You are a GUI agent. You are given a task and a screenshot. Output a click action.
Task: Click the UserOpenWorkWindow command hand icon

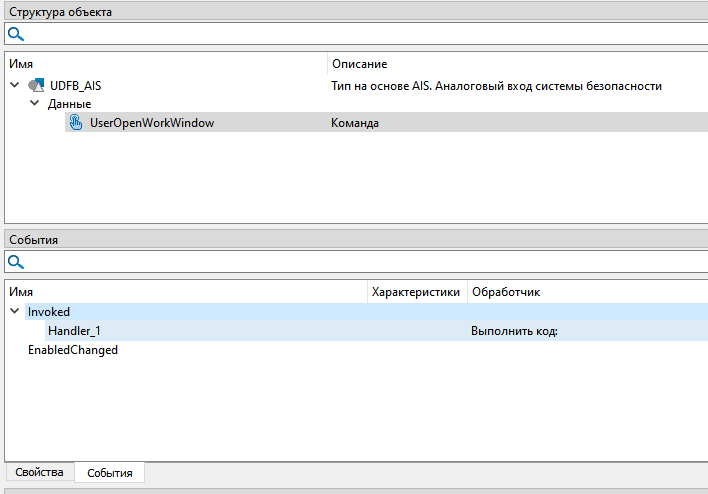point(75,123)
